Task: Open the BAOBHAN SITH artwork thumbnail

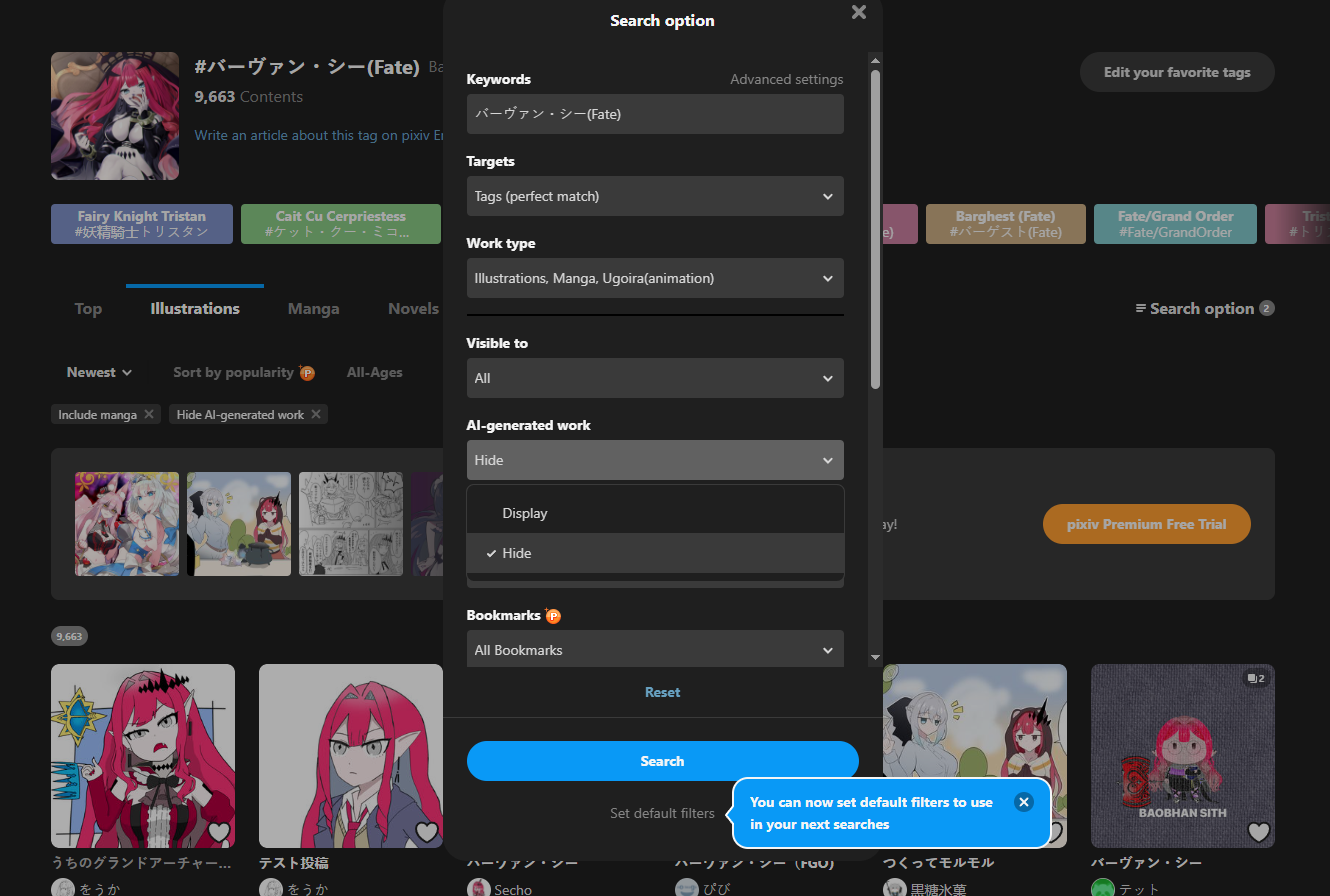Action: coord(1183,756)
